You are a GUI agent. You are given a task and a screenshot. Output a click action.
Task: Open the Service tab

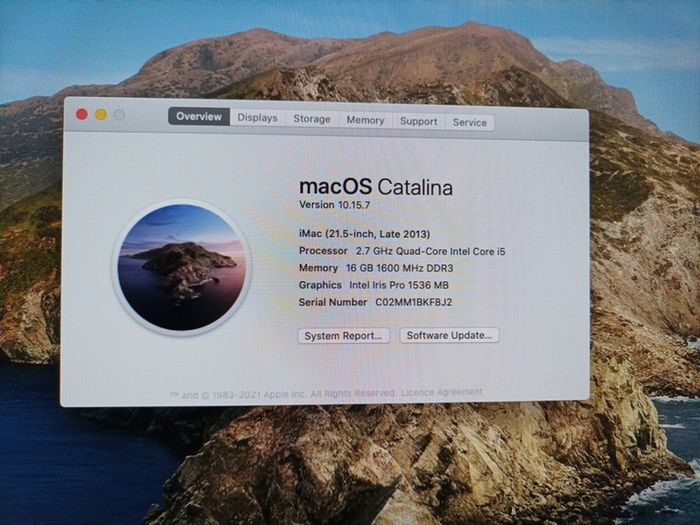(x=470, y=122)
